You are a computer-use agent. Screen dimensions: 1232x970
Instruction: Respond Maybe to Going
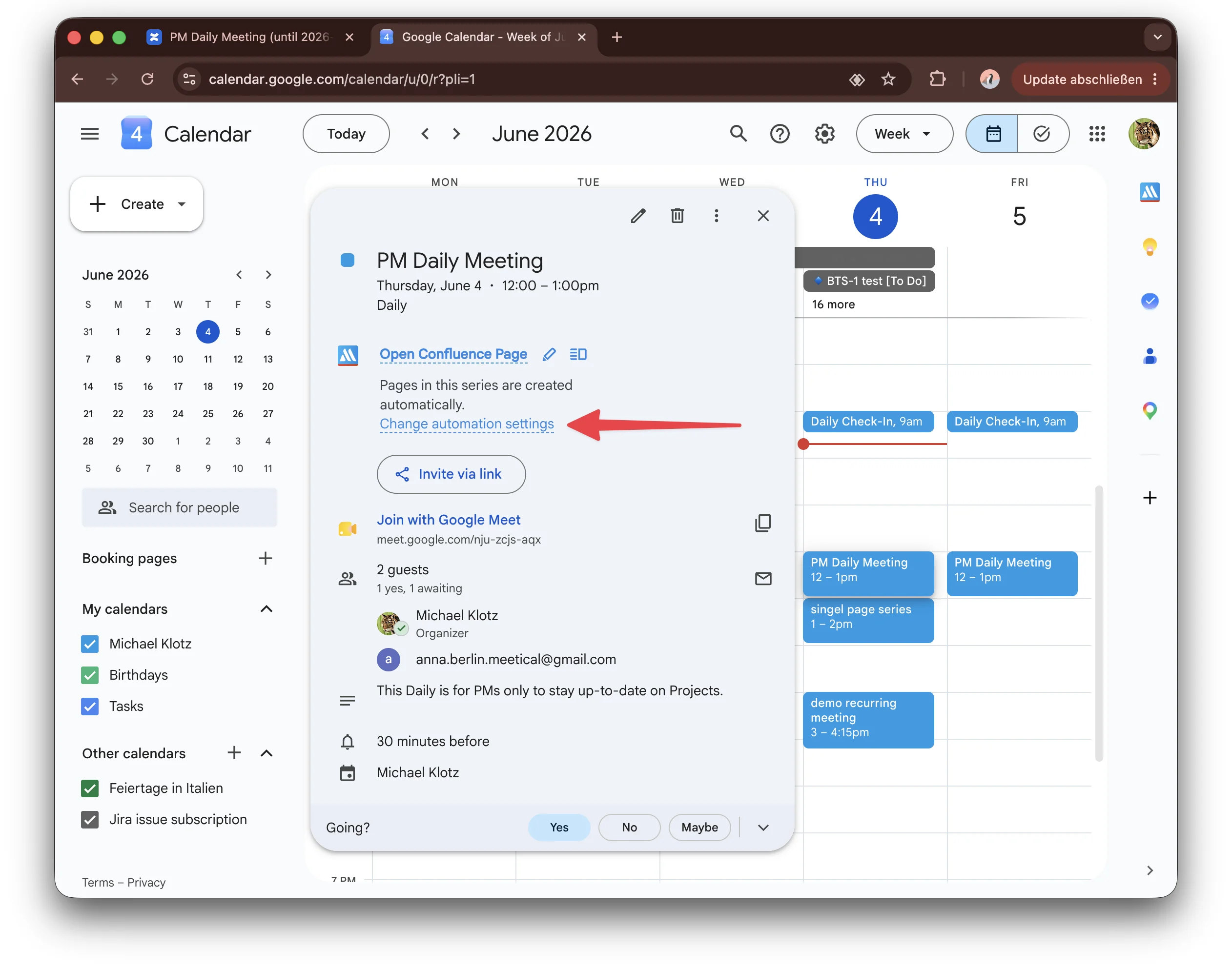699,828
